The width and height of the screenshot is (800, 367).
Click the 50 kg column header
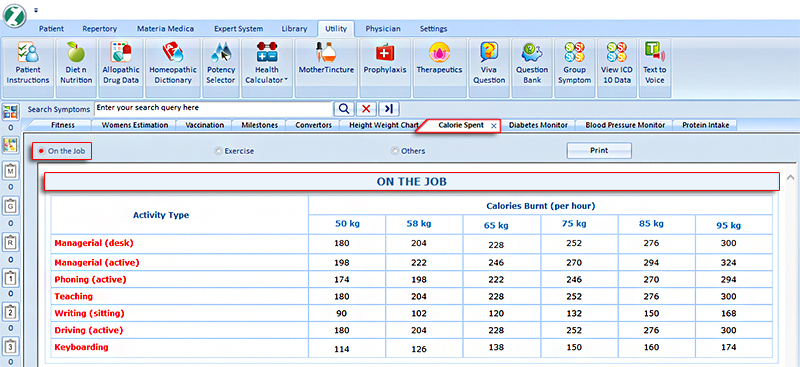[347, 224]
